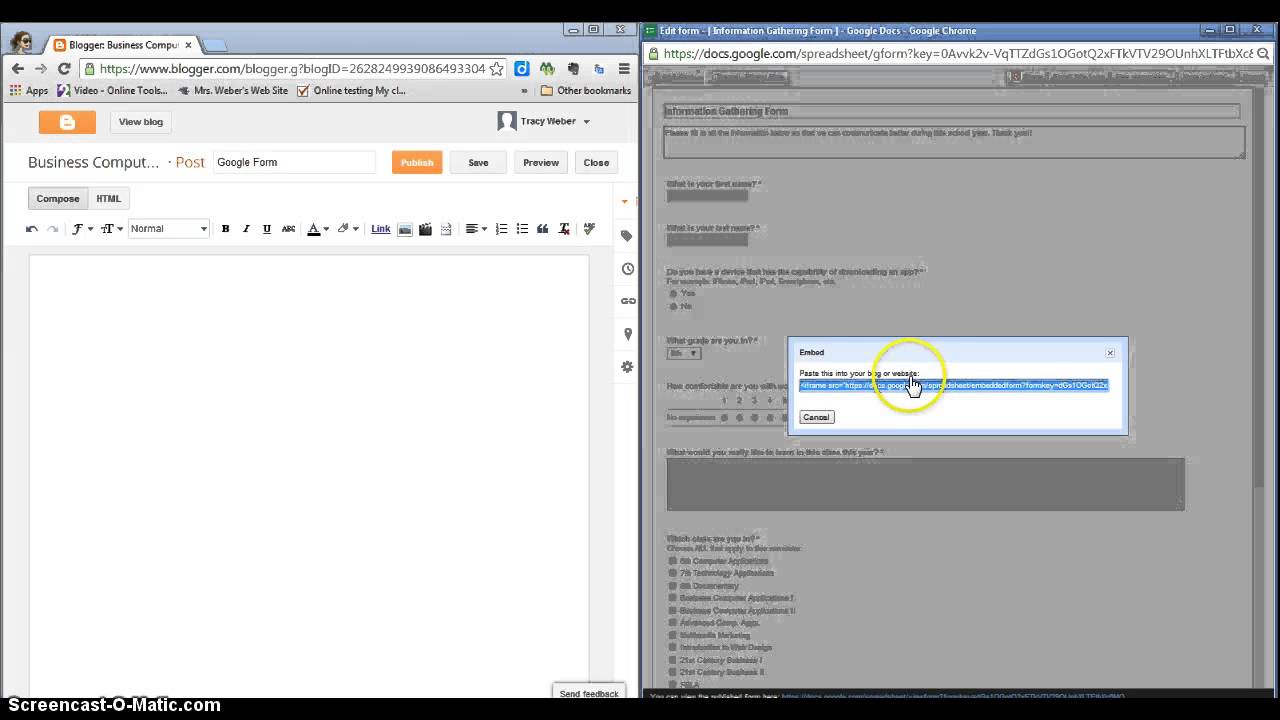Choose a text color from the toolbar
The height and width of the screenshot is (720, 1280).
pyautogui.click(x=317, y=229)
